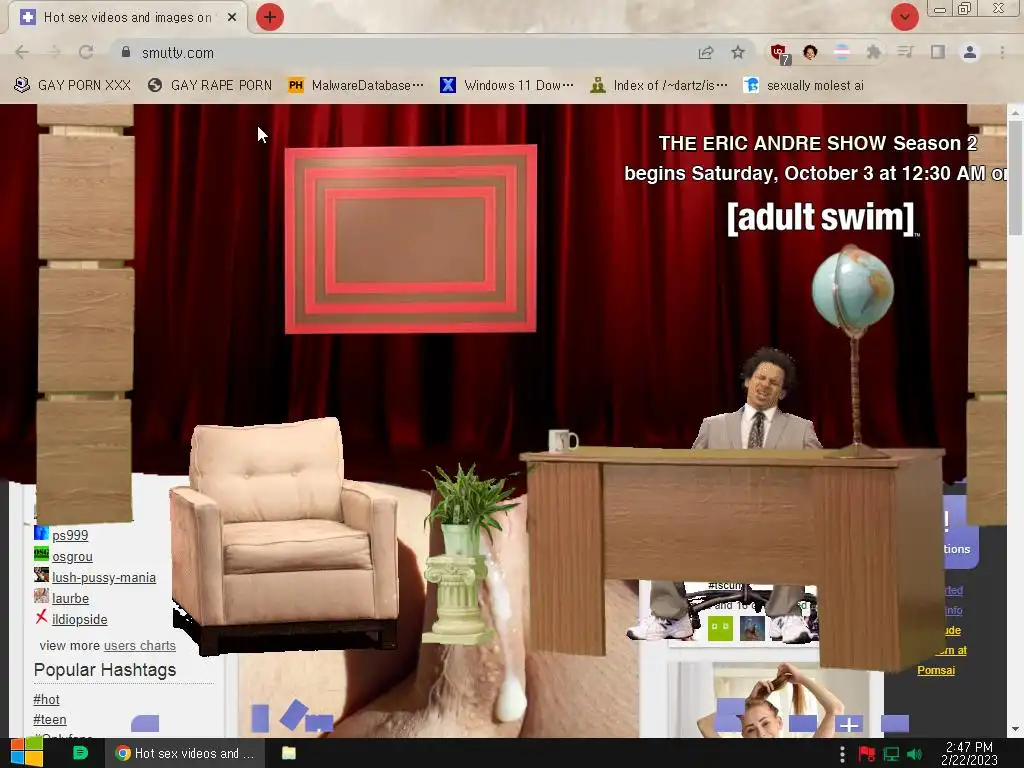
Task: Open the laurbe user link
Action: pyautogui.click(x=70, y=598)
